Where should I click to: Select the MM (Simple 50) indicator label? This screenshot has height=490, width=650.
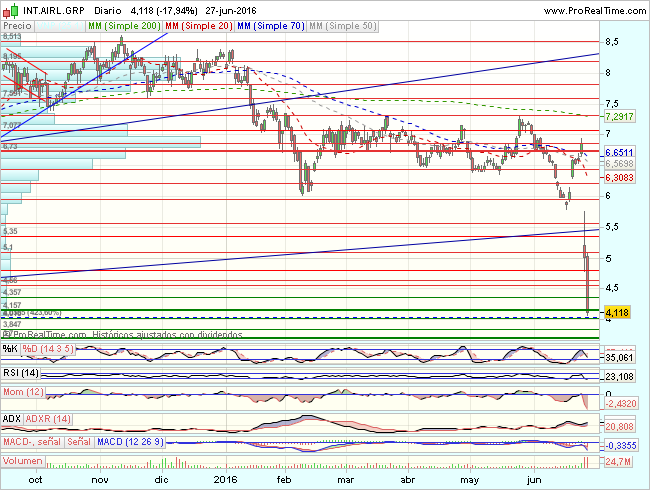pos(345,23)
